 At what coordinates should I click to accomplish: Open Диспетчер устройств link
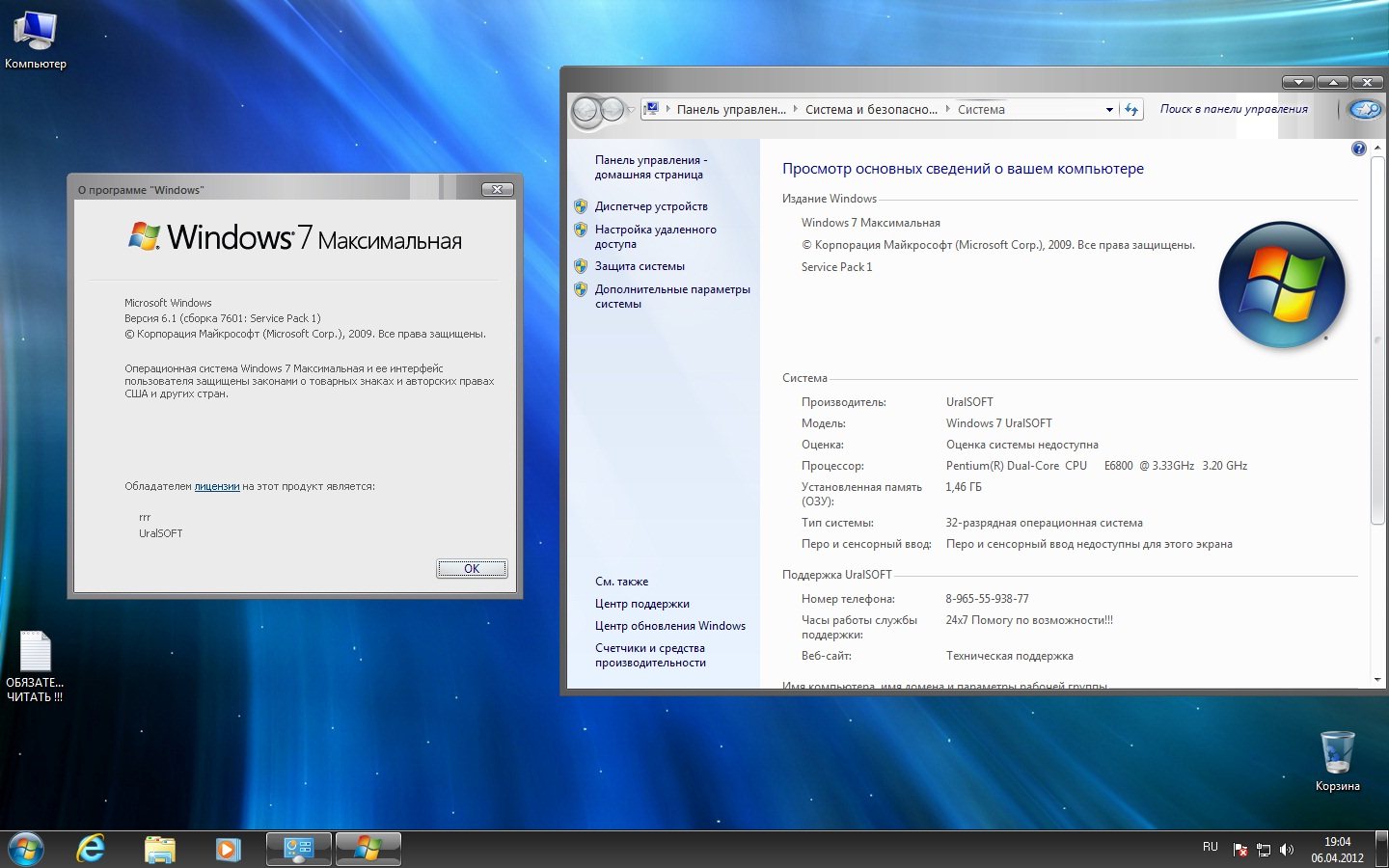651,206
